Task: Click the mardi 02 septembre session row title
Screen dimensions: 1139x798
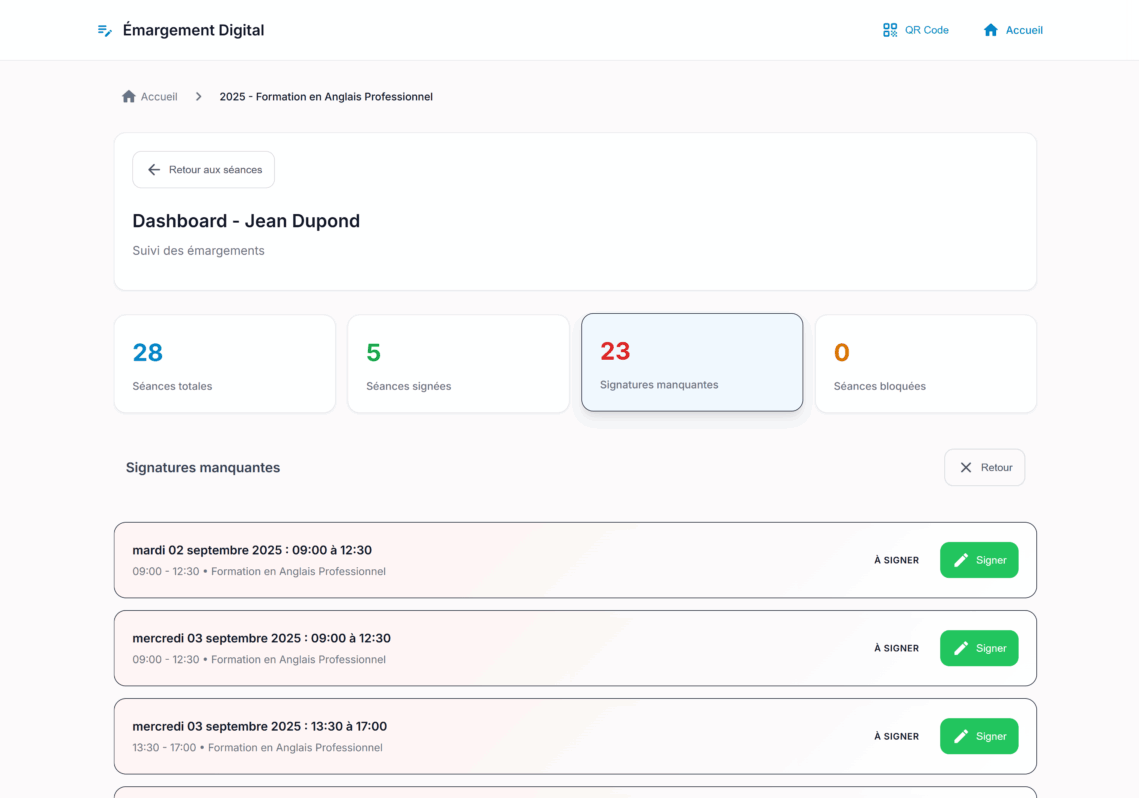Action: (x=252, y=550)
